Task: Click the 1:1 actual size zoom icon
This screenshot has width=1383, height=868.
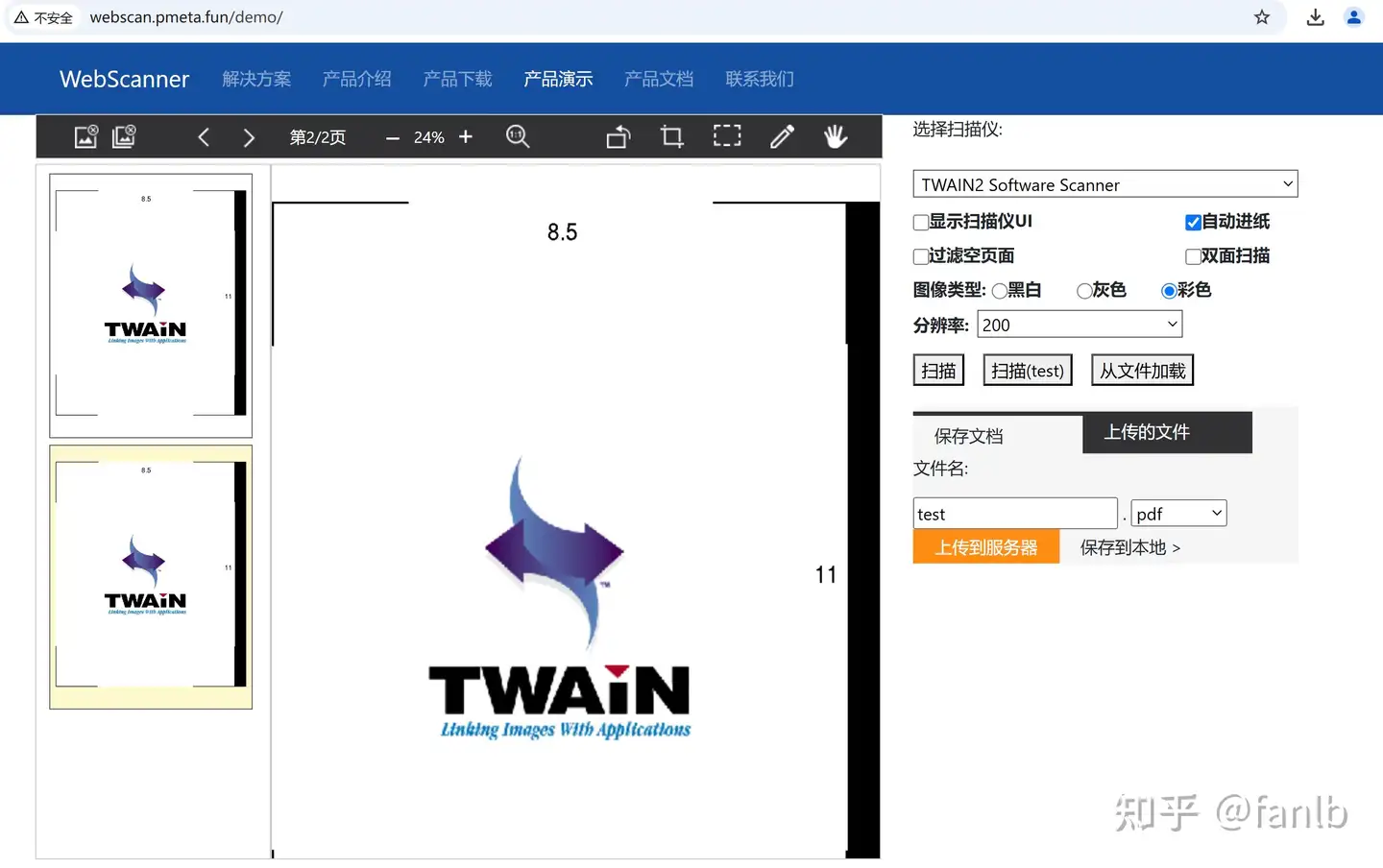Action: click(x=519, y=136)
